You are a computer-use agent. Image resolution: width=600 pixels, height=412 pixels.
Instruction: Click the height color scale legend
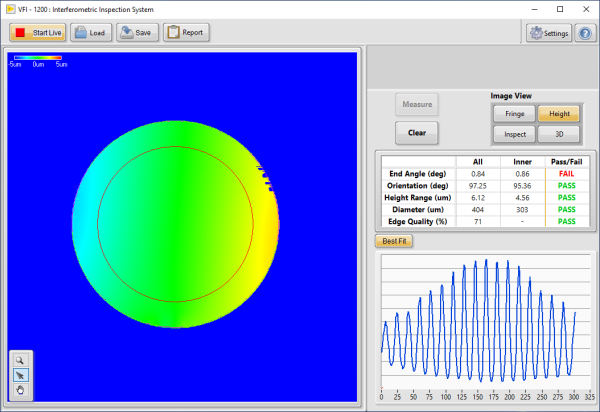(36, 60)
